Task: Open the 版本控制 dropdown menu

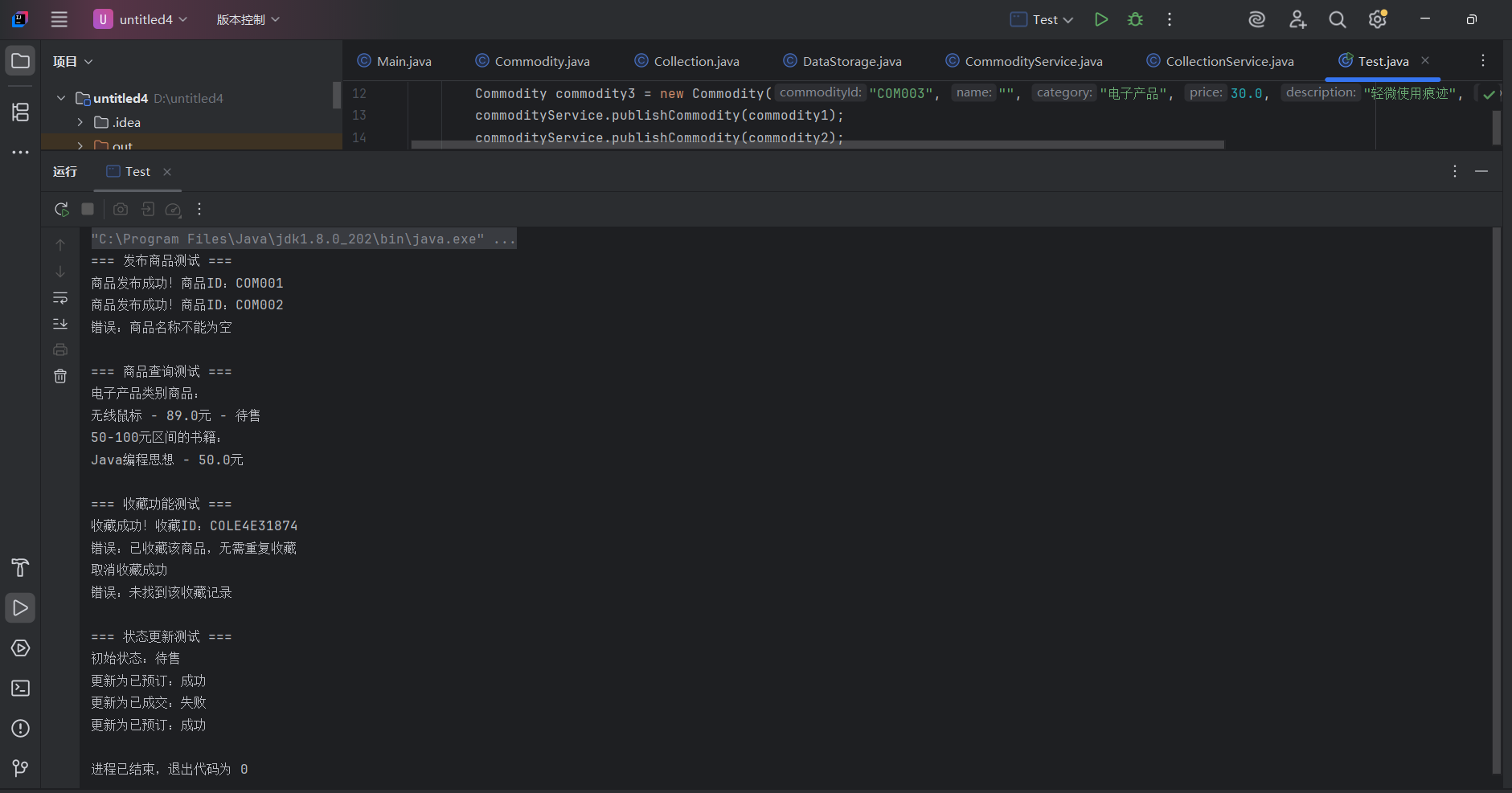Action: (x=248, y=19)
